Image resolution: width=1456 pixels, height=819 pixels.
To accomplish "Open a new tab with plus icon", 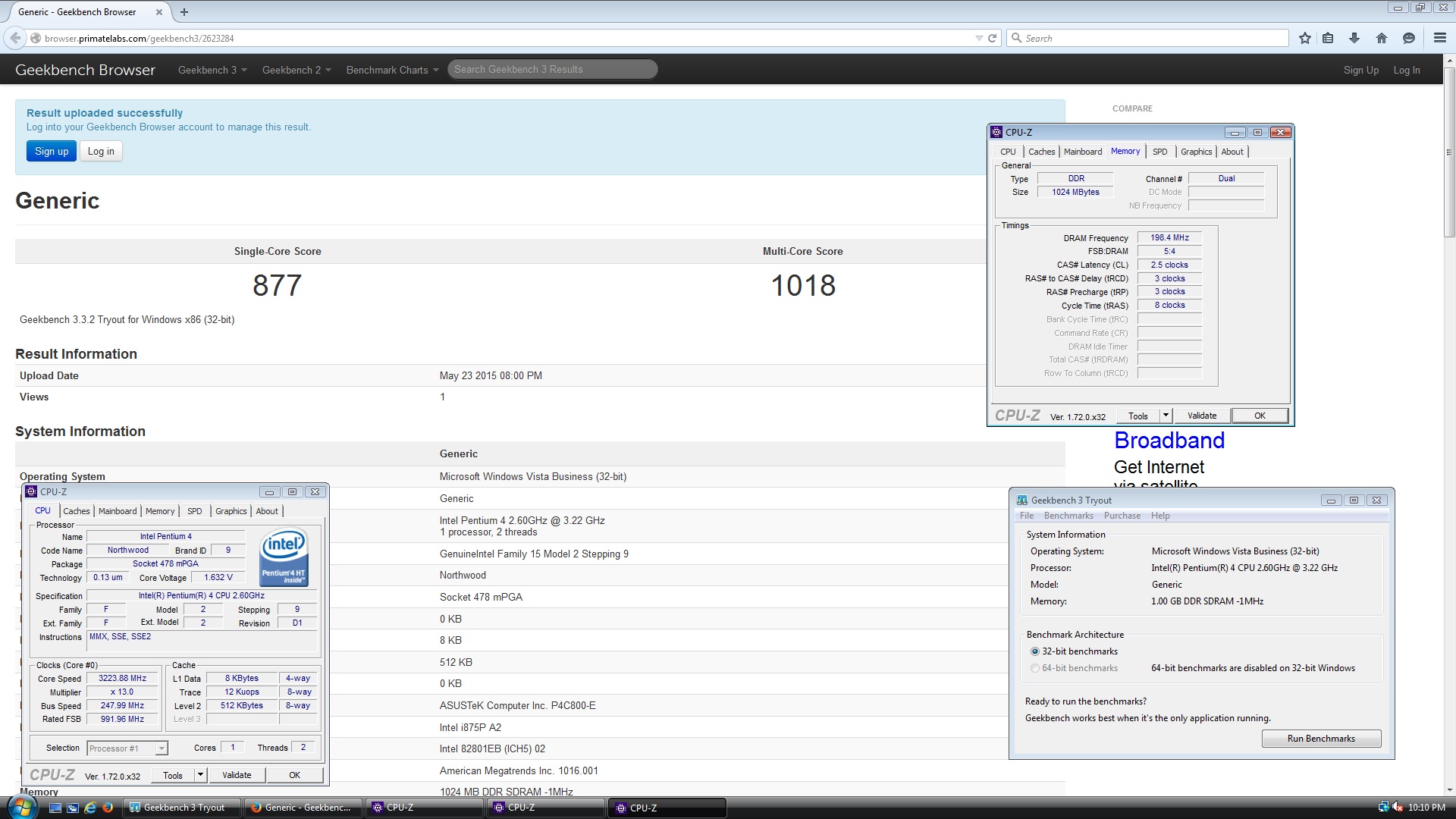I will (184, 11).
